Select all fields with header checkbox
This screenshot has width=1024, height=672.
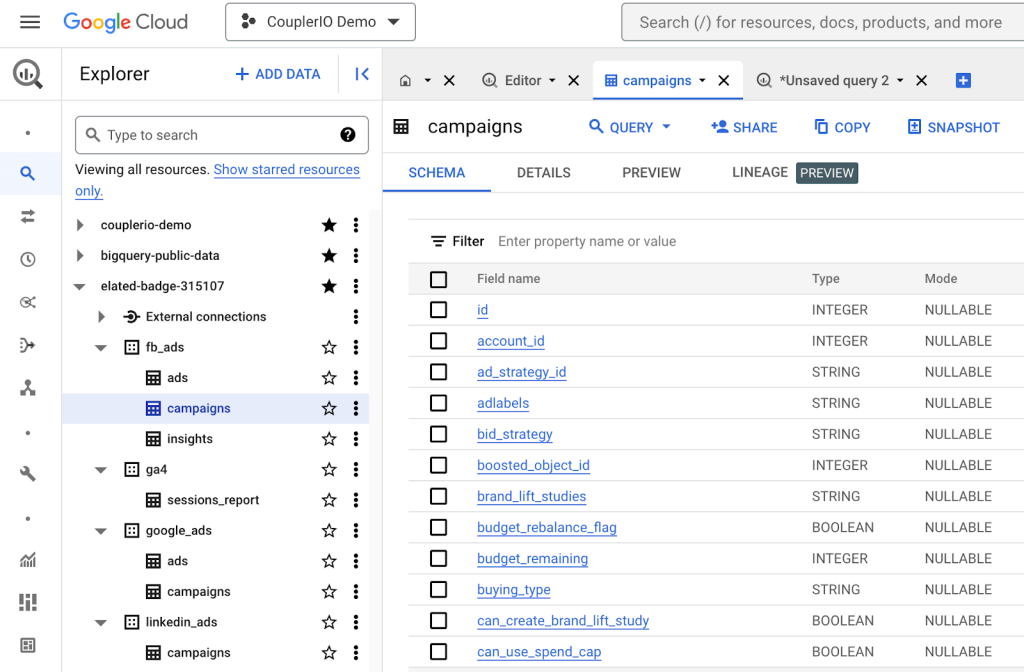(x=439, y=280)
